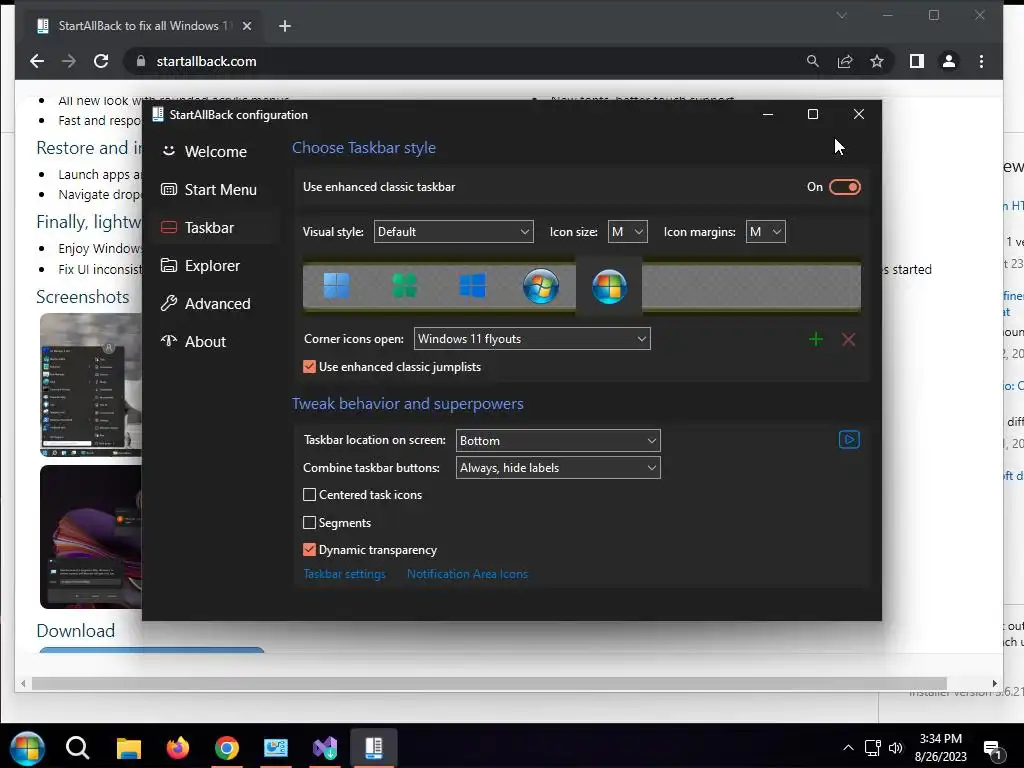
Task: Select the green clover start button style
Action: pyautogui.click(x=404, y=286)
